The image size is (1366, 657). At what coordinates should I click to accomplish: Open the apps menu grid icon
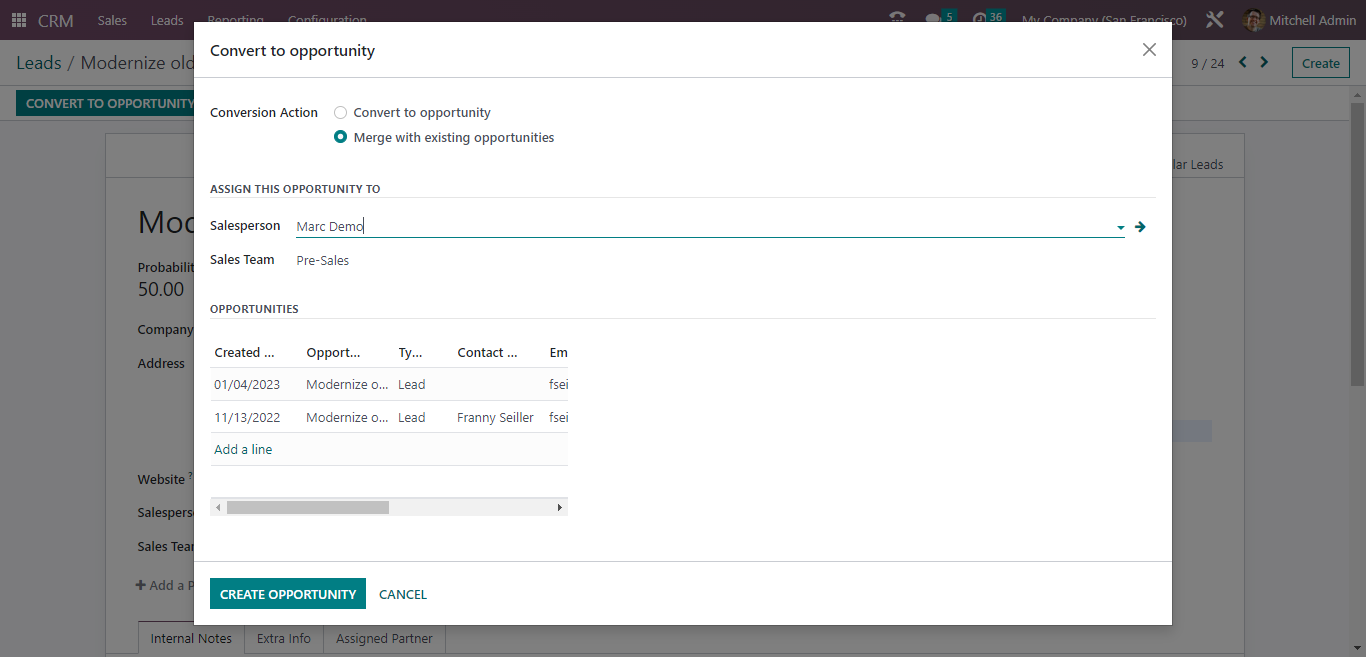18,20
